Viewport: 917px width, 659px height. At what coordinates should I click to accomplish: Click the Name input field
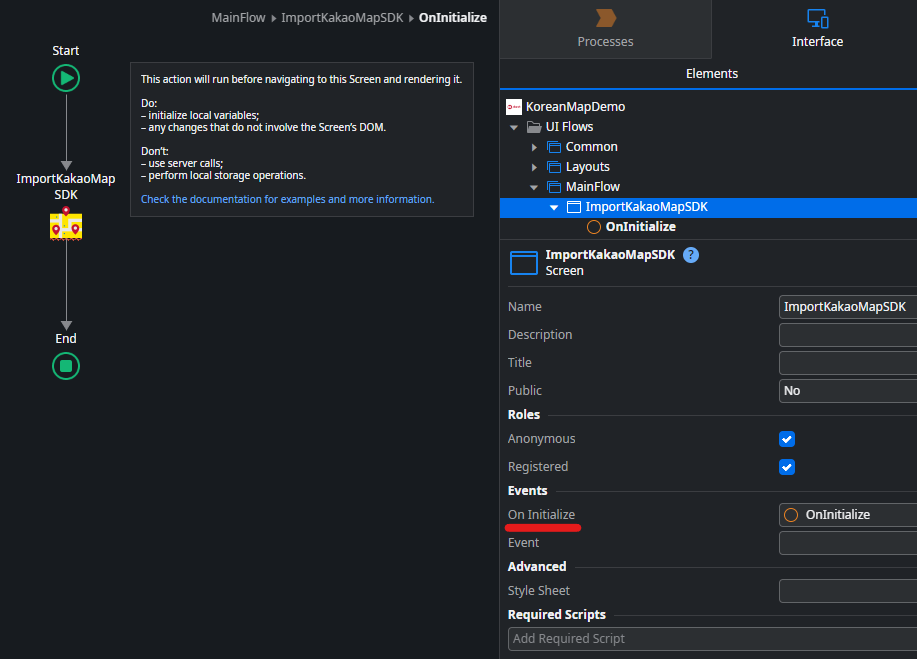click(848, 307)
